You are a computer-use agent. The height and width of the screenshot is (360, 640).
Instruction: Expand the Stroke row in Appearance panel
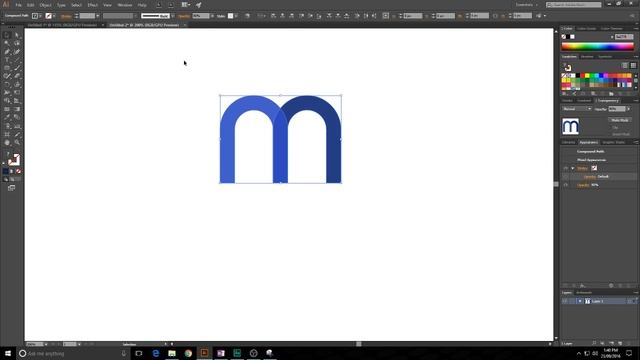(x=573, y=168)
